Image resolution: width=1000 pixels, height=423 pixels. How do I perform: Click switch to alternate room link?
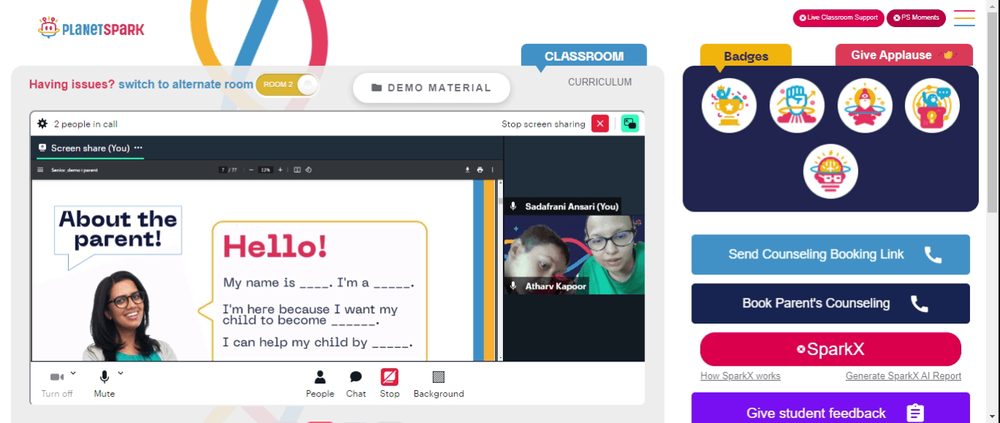click(x=186, y=84)
